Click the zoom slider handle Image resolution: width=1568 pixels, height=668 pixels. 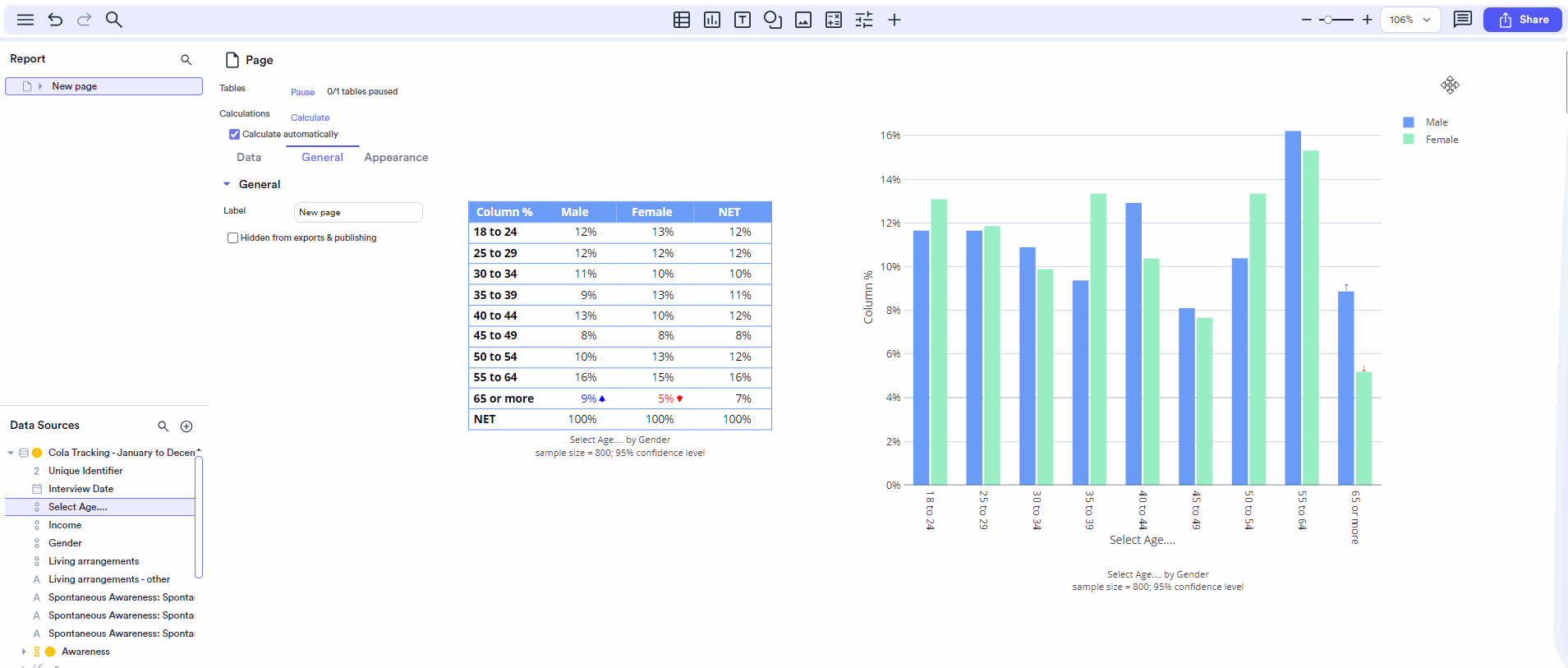click(x=1327, y=20)
